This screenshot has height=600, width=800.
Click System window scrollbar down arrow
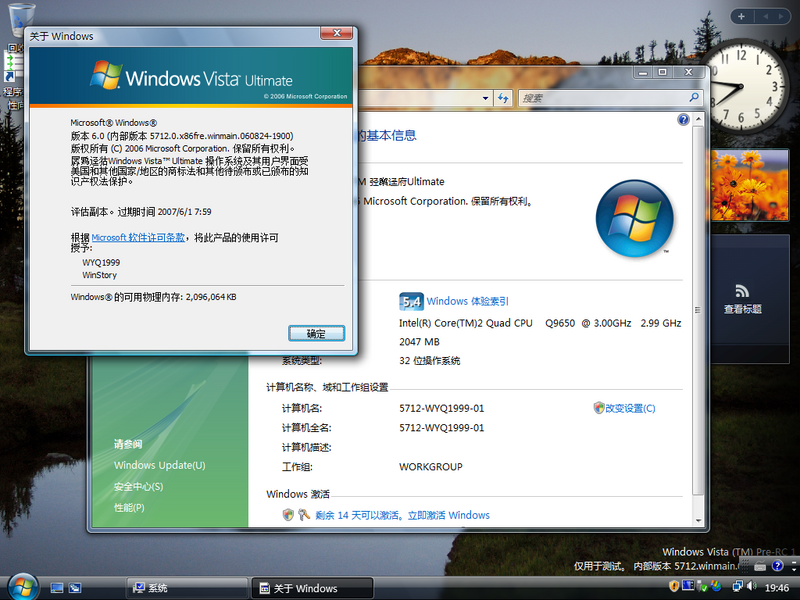point(698,520)
